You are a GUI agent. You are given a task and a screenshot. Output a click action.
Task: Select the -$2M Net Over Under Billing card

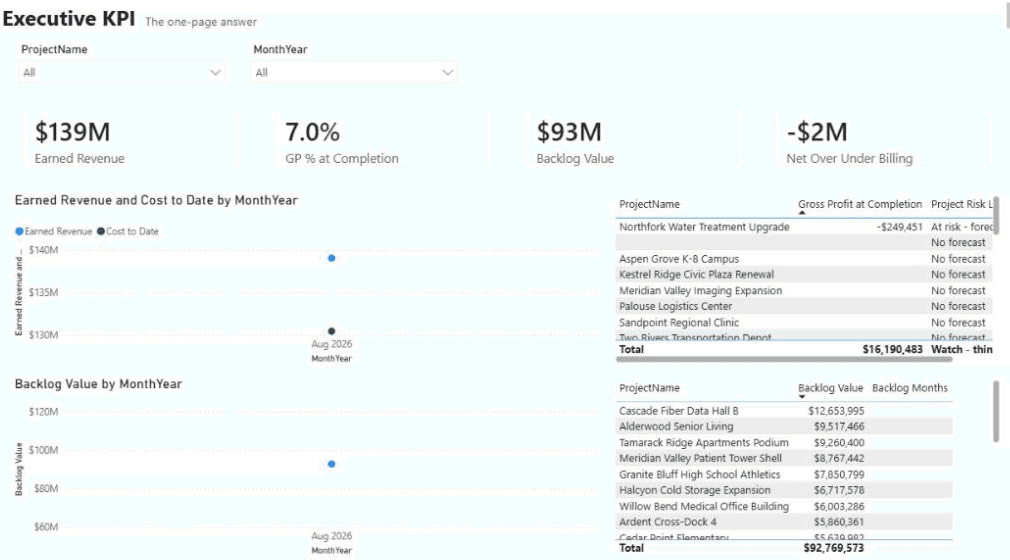pos(884,140)
